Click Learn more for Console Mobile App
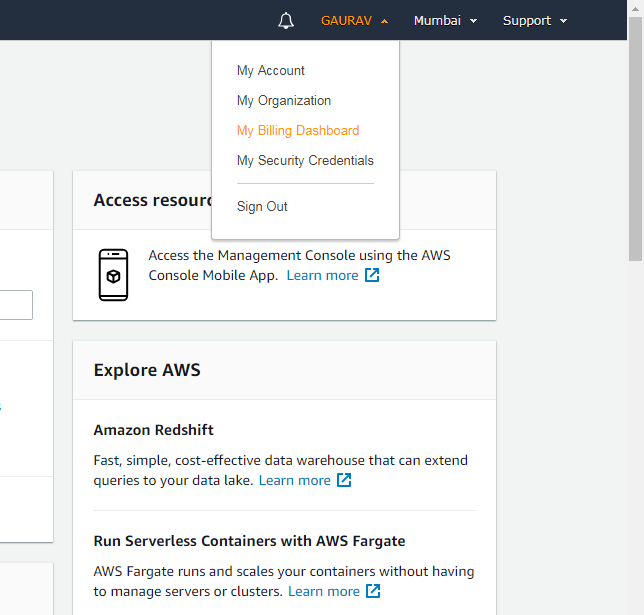This screenshot has width=644, height=615. pos(322,275)
